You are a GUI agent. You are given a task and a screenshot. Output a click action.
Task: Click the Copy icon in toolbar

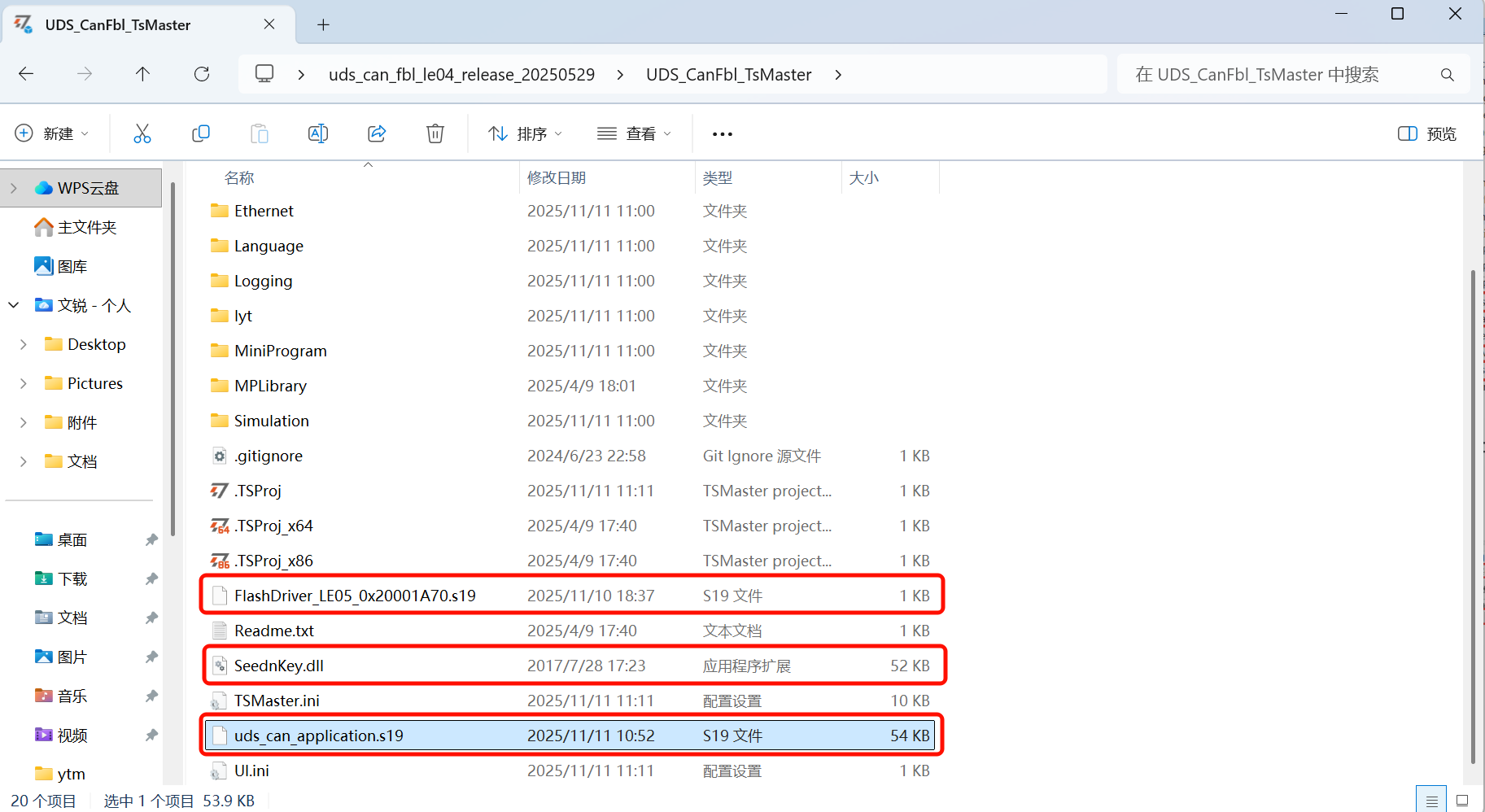point(201,133)
